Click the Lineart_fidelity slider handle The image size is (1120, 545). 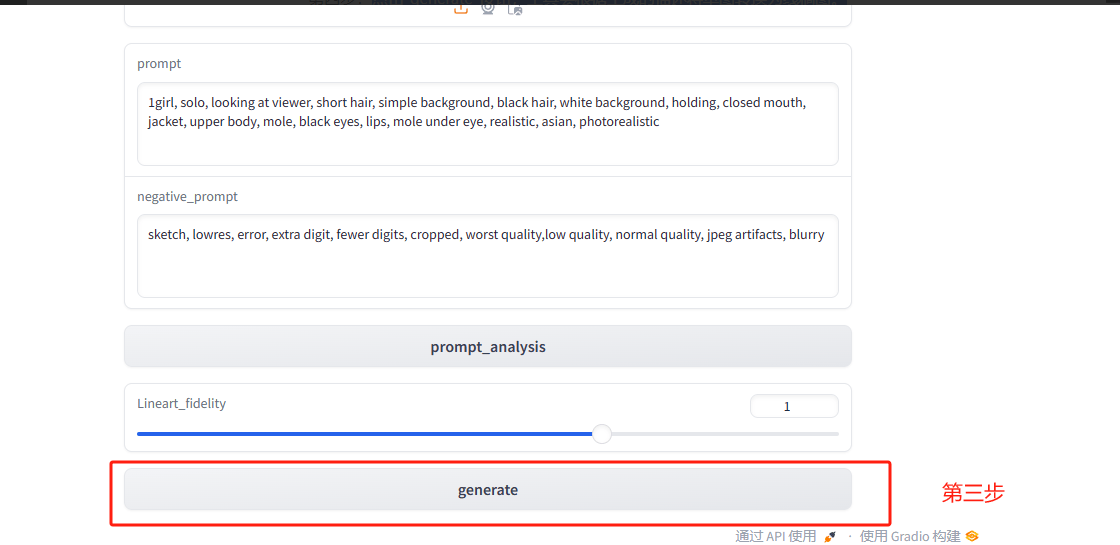click(x=601, y=434)
